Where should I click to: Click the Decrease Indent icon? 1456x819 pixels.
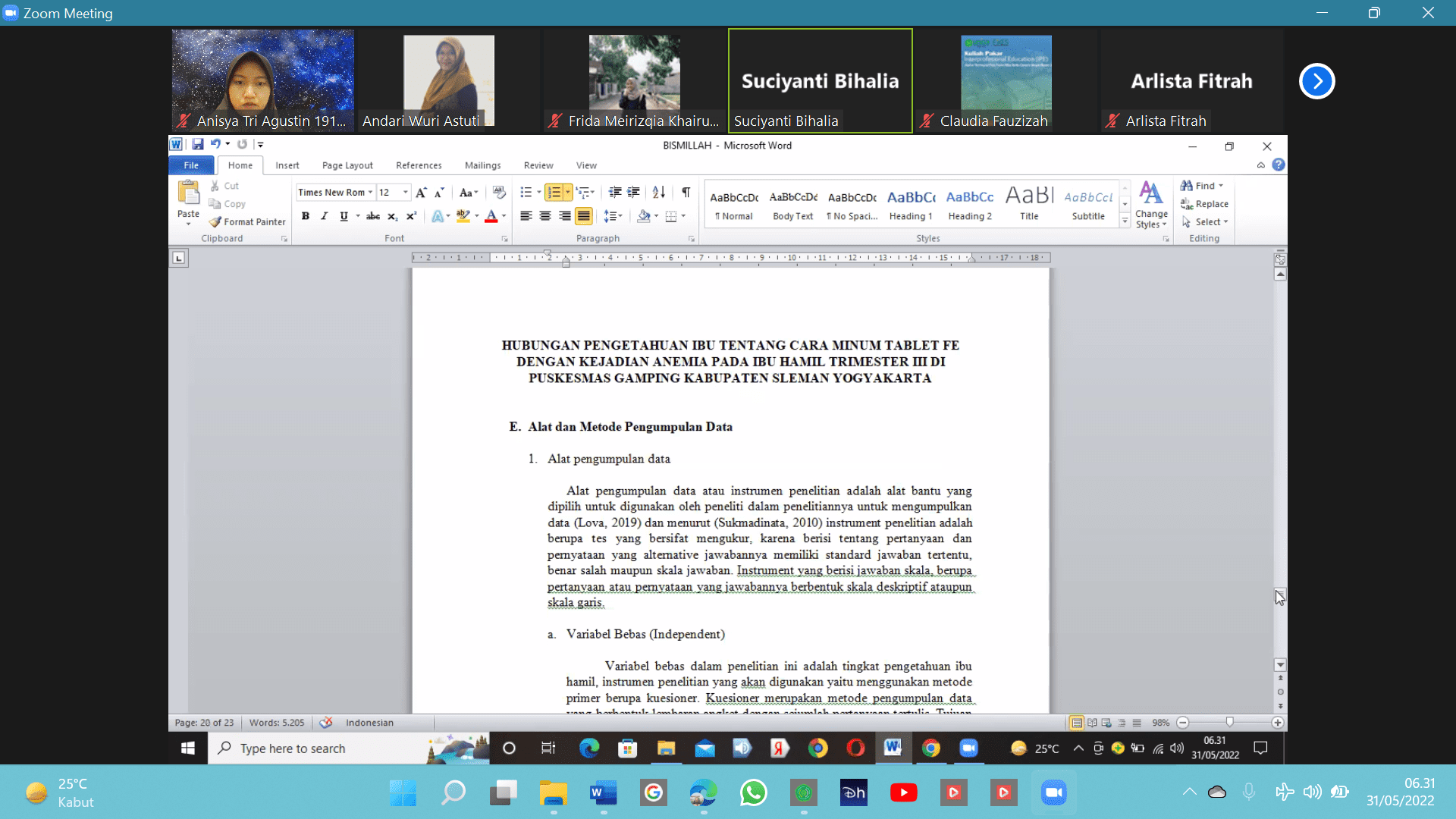(615, 193)
